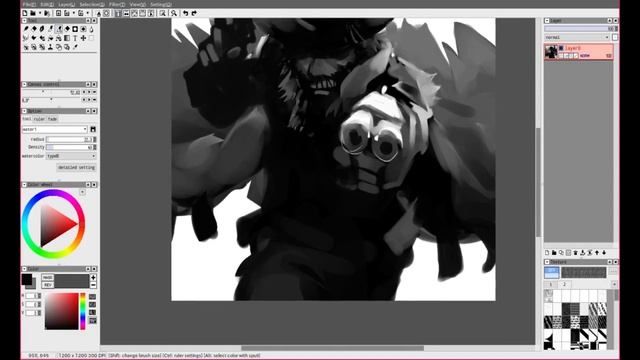Viewport: 640px width, 360px height.
Task: Collapse the Tool panel
Action: tap(24, 20)
